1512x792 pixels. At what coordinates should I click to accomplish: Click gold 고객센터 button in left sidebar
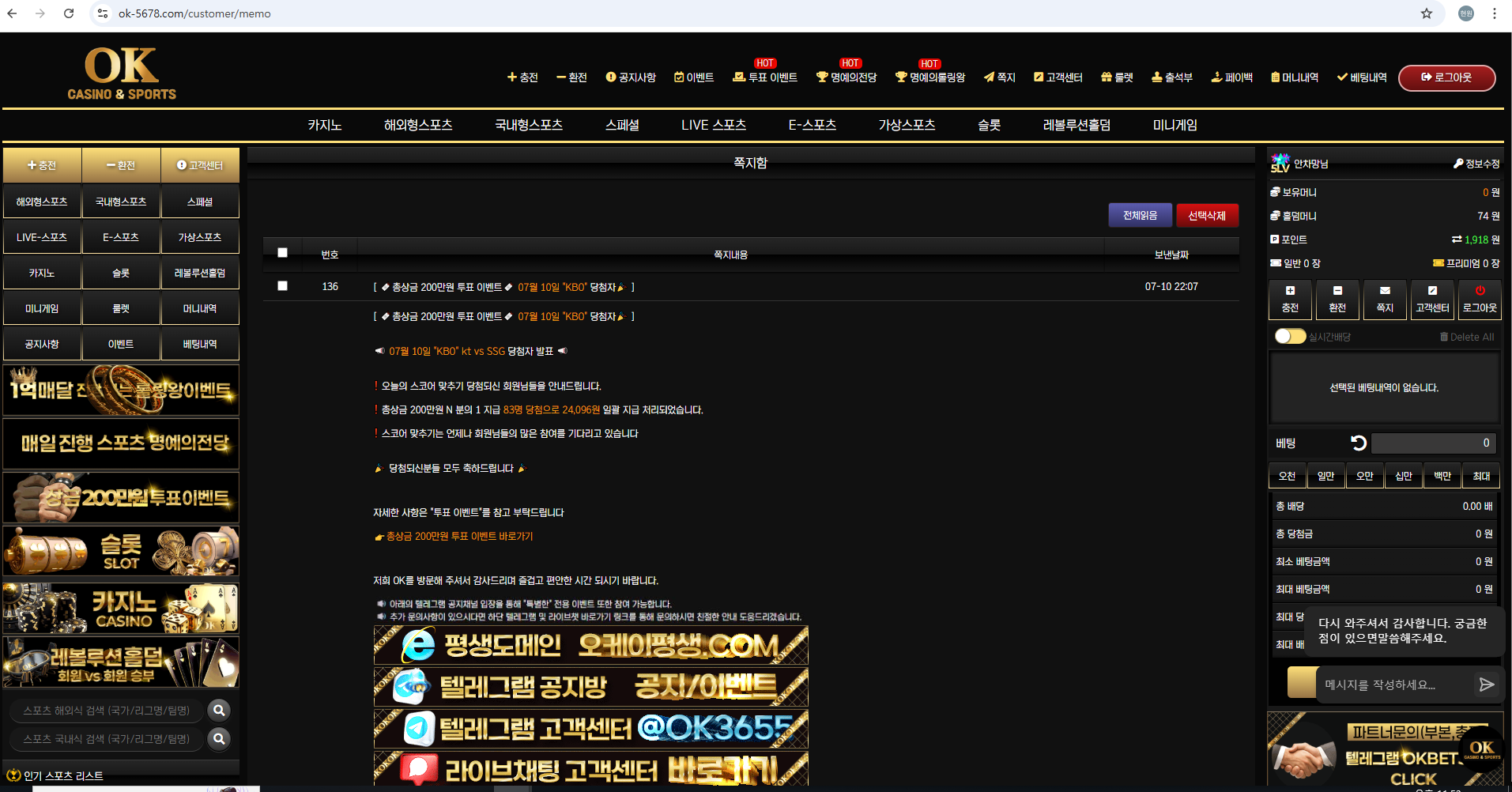pyautogui.click(x=200, y=165)
